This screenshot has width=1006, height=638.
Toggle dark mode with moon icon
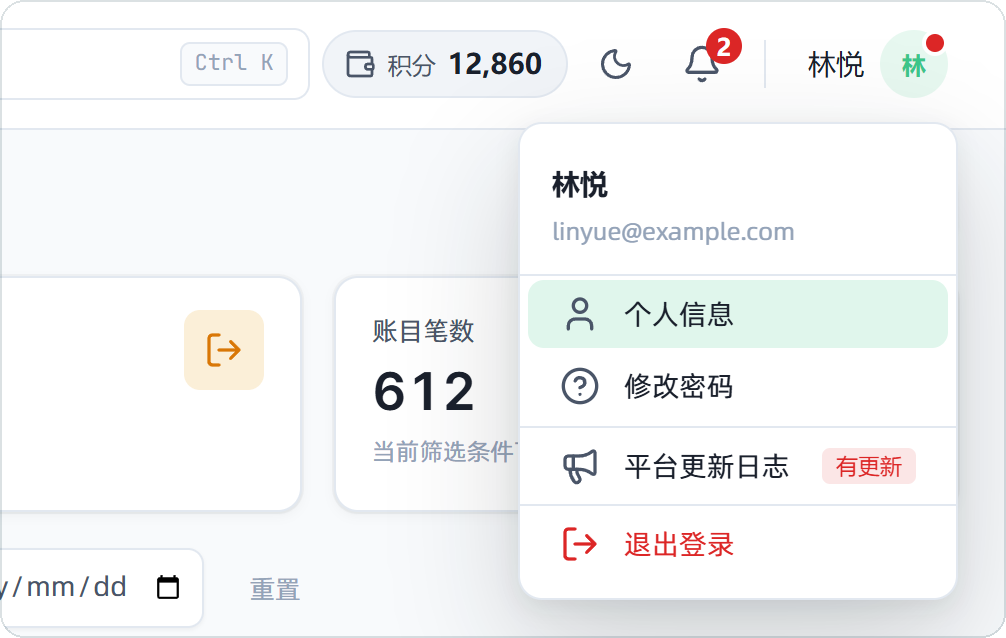click(615, 65)
